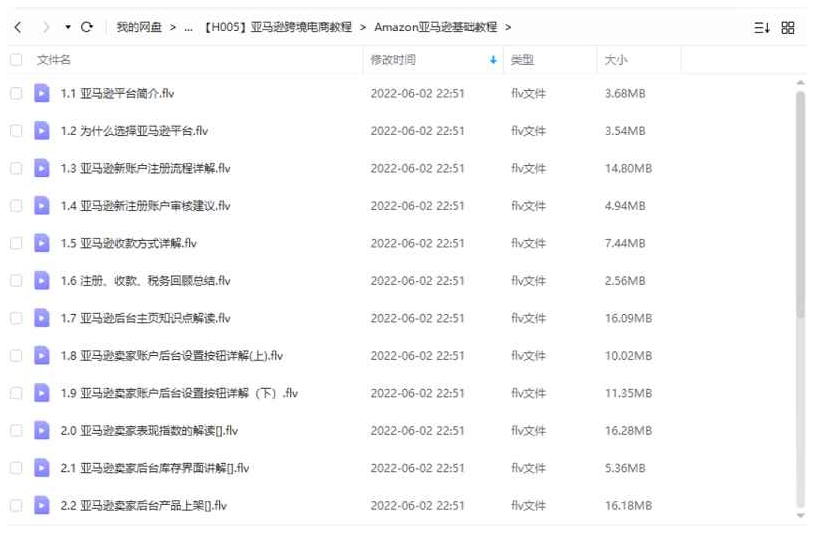This screenshot has height=533, width=821.
Task: Click video icon of 1.2 为什么选择亚马逊平台.flv
Action: point(42,131)
